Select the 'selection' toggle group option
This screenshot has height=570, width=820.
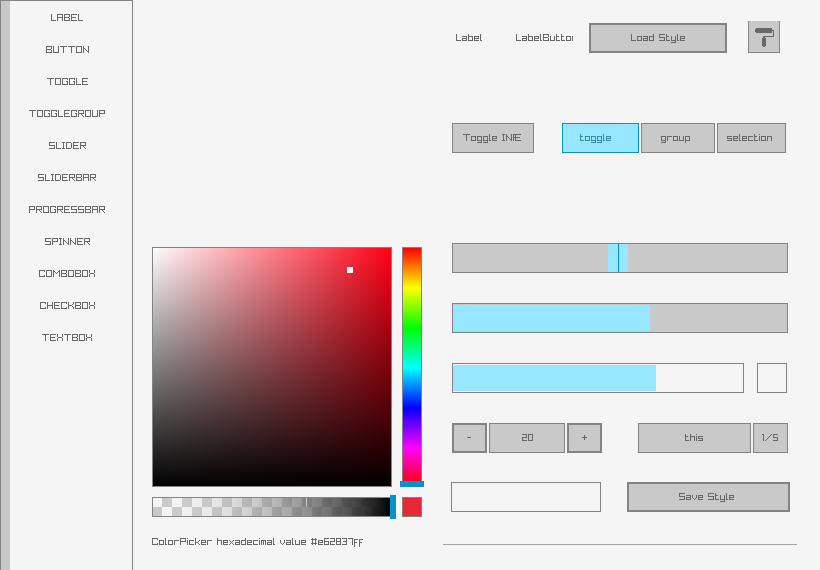(751, 138)
